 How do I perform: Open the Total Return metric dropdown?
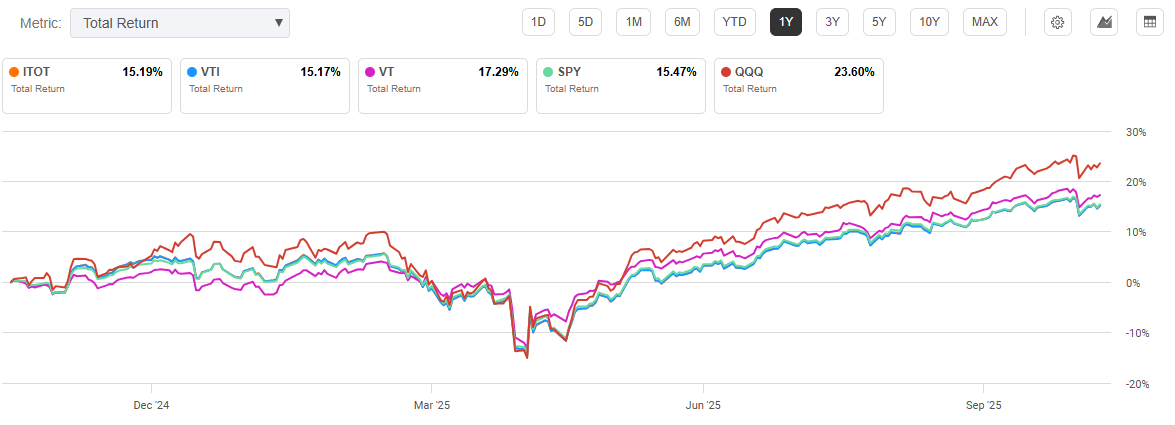point(180,23)
